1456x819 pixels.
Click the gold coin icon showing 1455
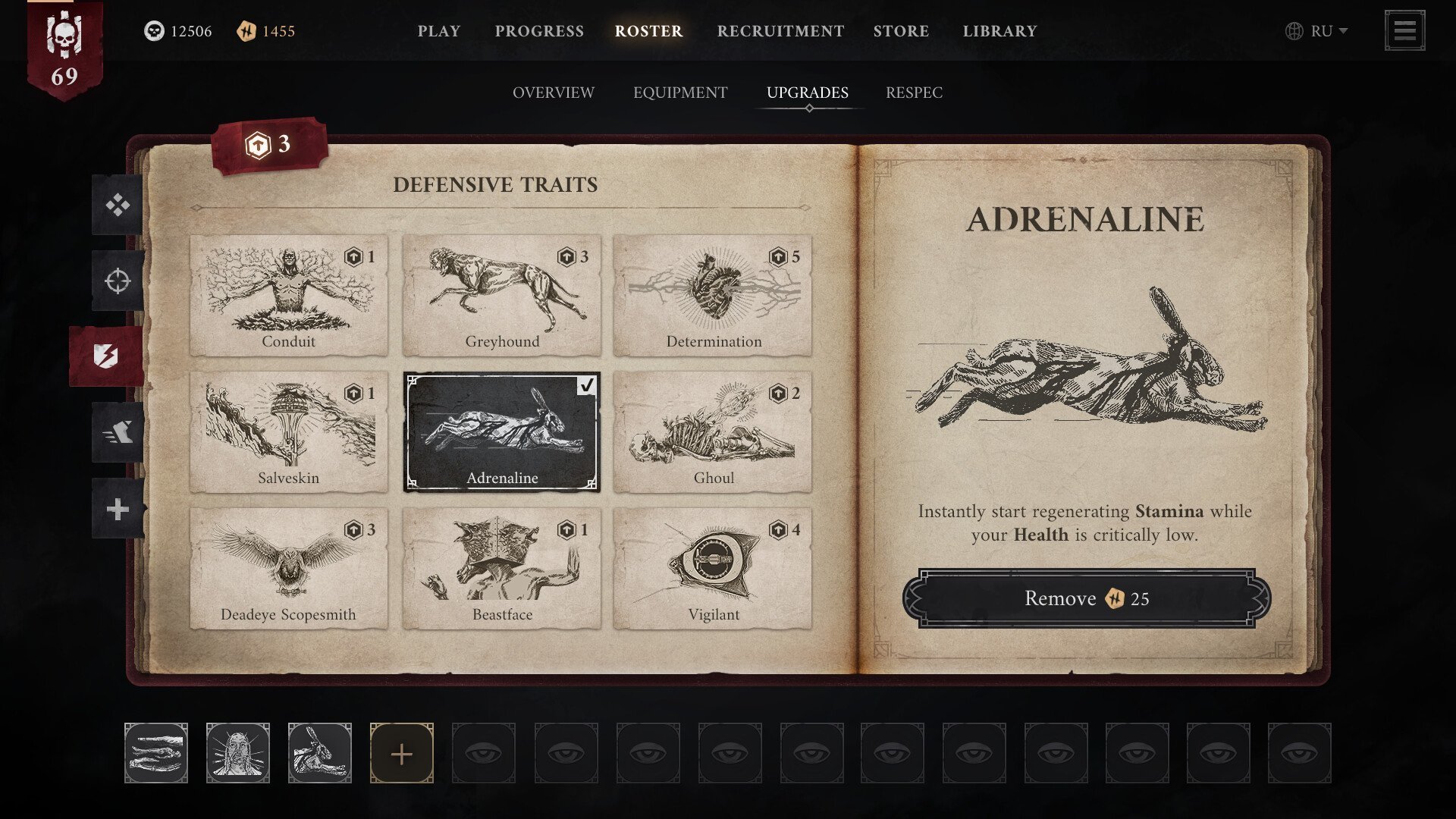246,31
